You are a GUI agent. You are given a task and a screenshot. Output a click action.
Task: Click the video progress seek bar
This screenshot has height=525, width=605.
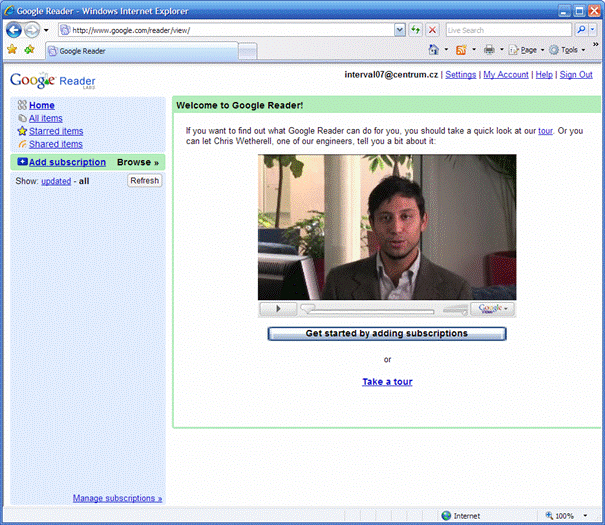point(367,310)
